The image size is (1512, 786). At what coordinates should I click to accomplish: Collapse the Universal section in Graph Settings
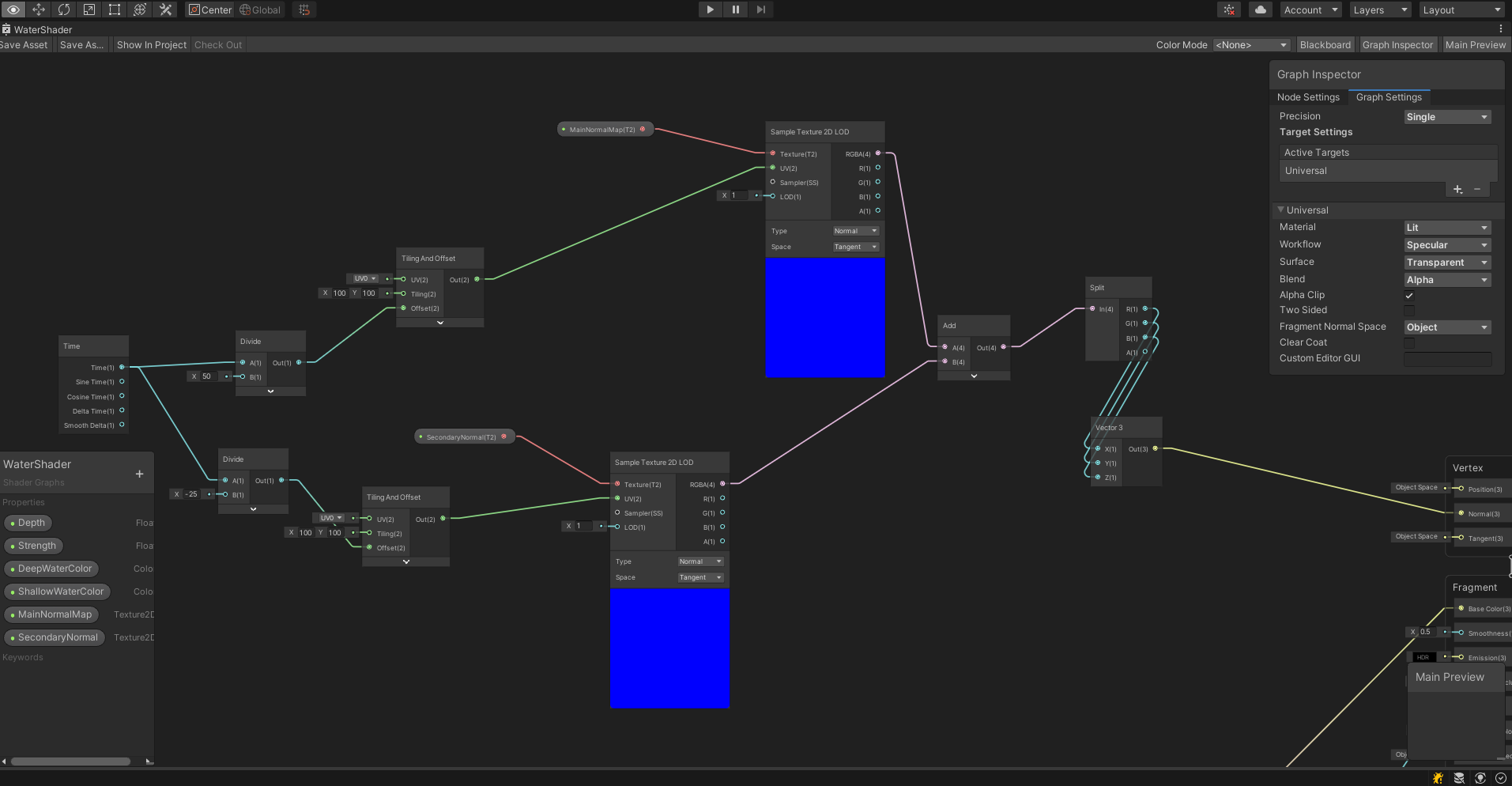[1281, 210]
